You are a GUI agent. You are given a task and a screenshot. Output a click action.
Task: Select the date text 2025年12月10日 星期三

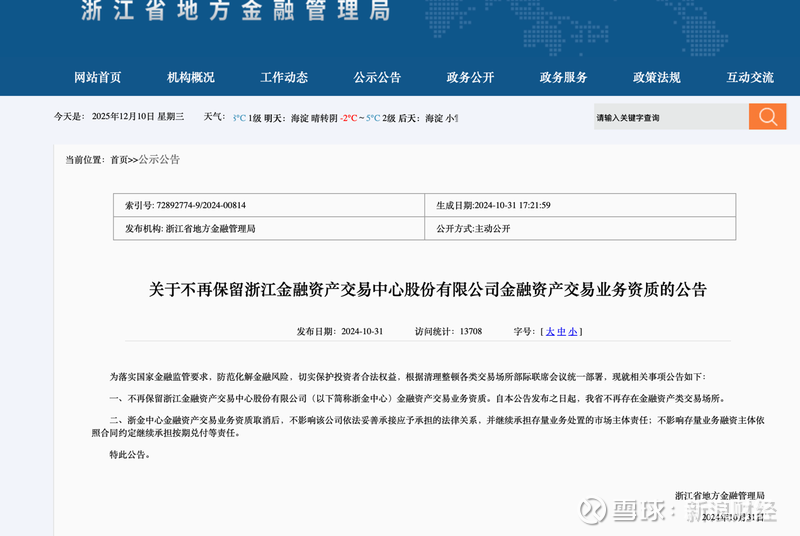[x=138, y=117]
